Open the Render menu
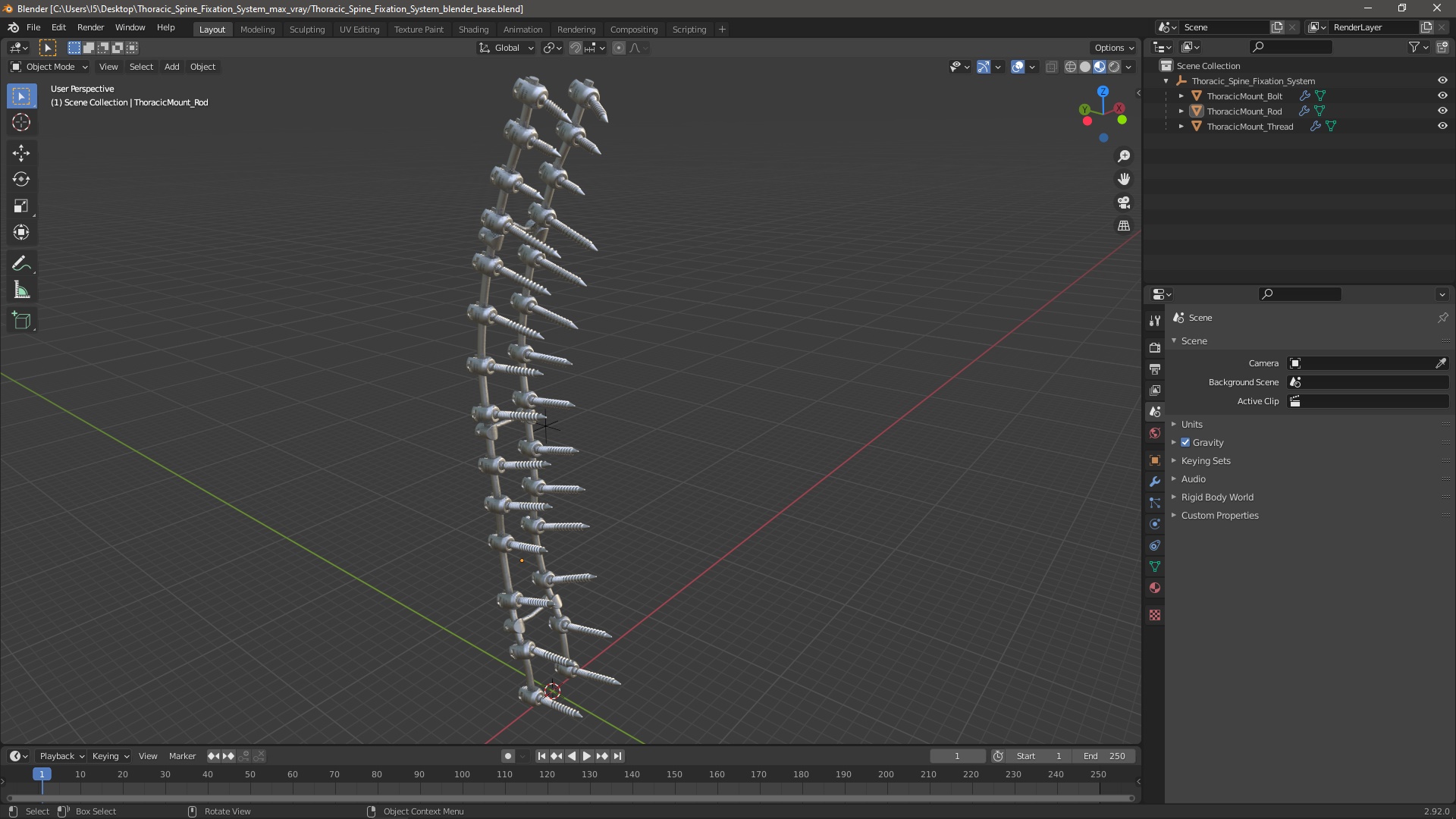 (x=90, y=27)
